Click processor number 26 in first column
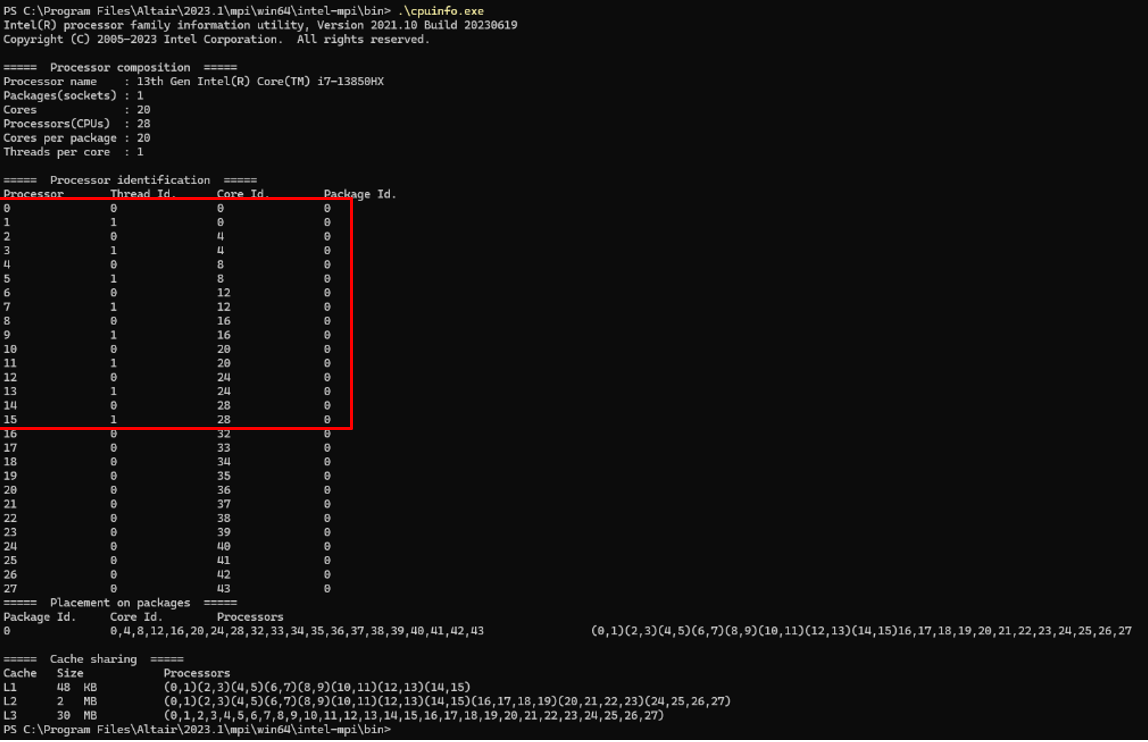The height and width of the screenshot is (742, 1148). coord(10,575)
